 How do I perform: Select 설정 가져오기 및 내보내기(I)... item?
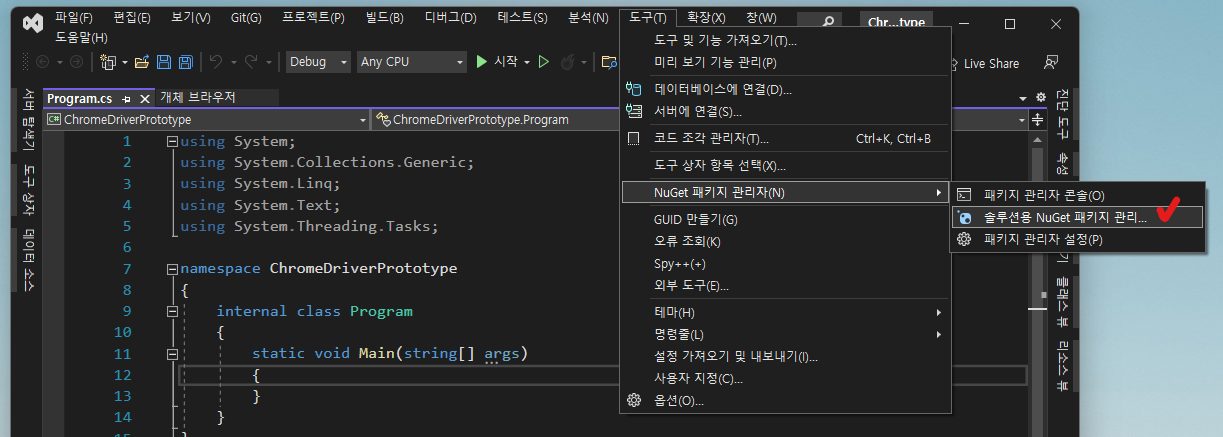[785, 356]
